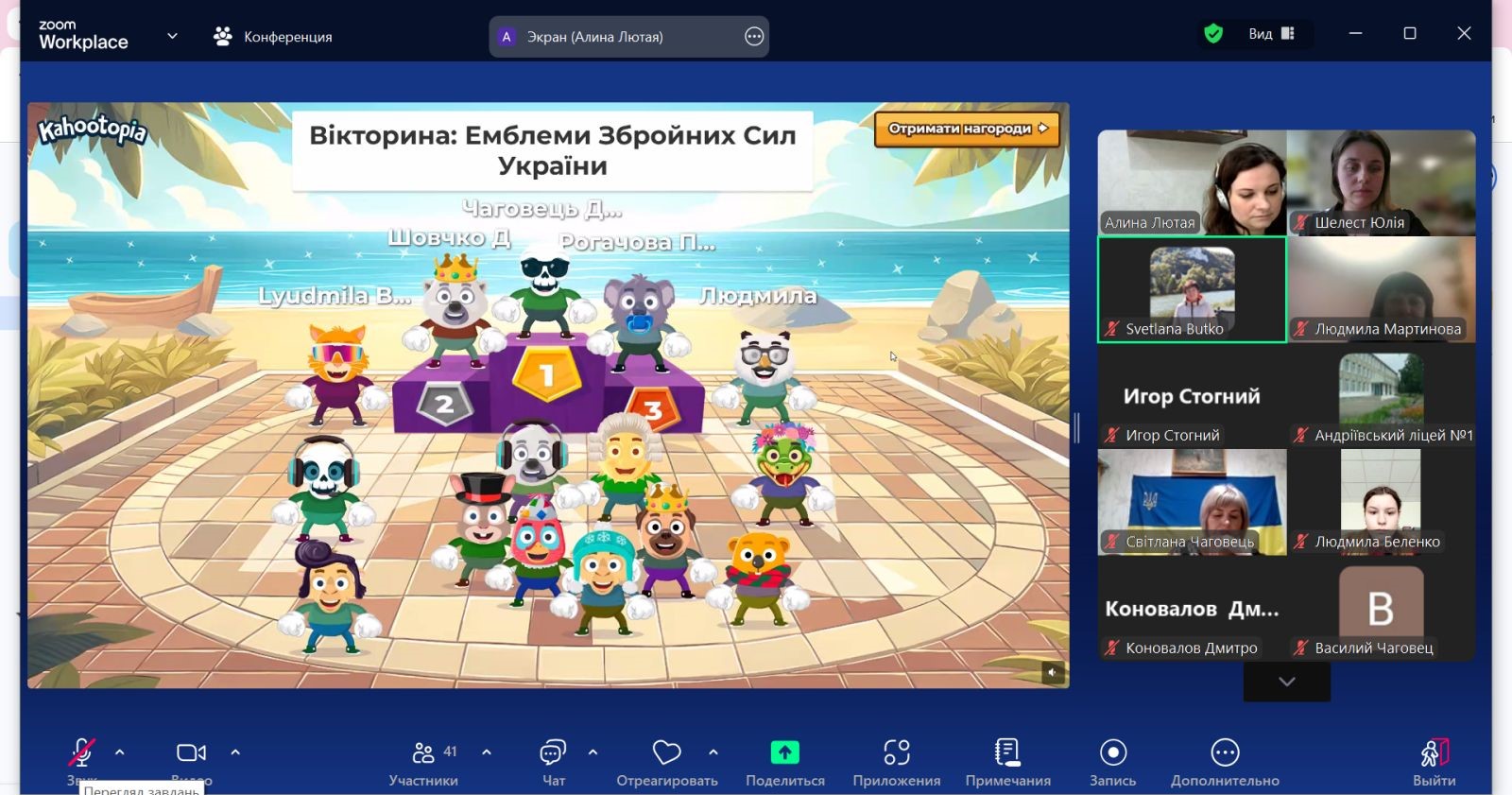Show more participant videos with down chevron
The width and height of the screenshot is (1512, 795).
click(x=1287, y=682)
